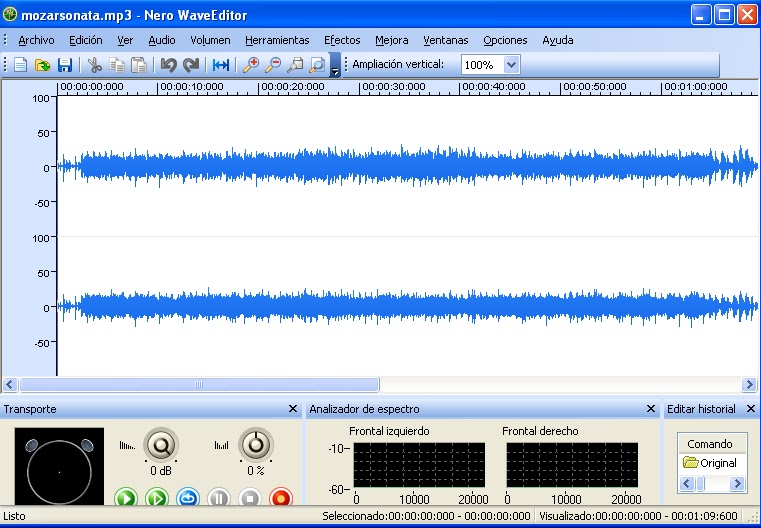Click the second green play button
Image resolution: width=761 pixels, height=528 pixels.
[157, 498]
